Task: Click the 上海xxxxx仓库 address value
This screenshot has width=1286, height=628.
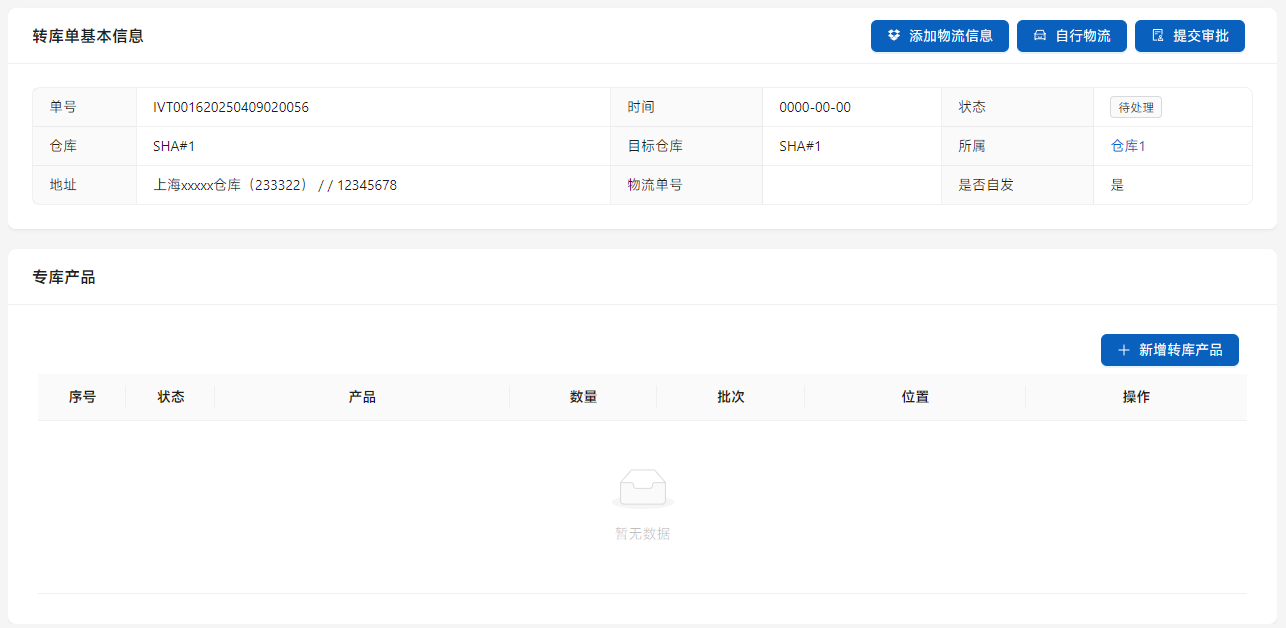Action: click(275, 185)
